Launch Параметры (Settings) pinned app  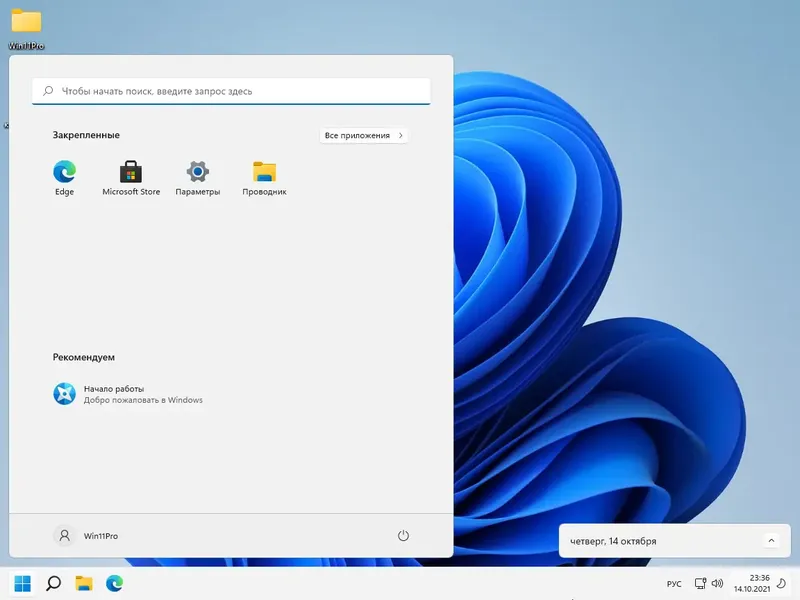point(197,170)
